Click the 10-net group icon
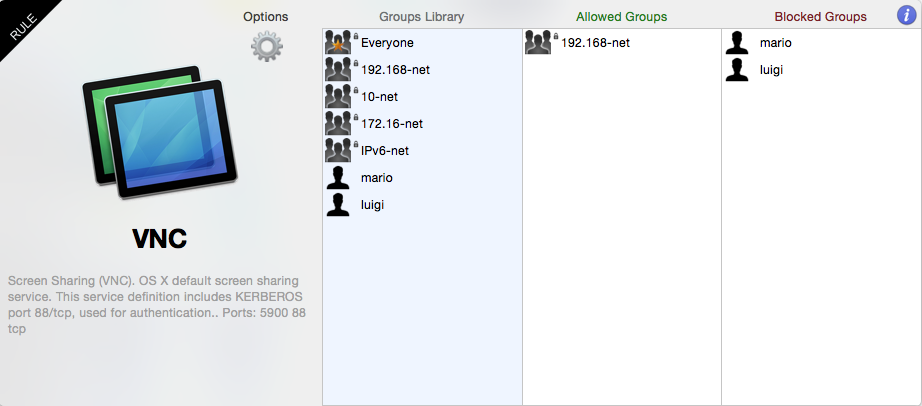 click(x=340, y=97)
